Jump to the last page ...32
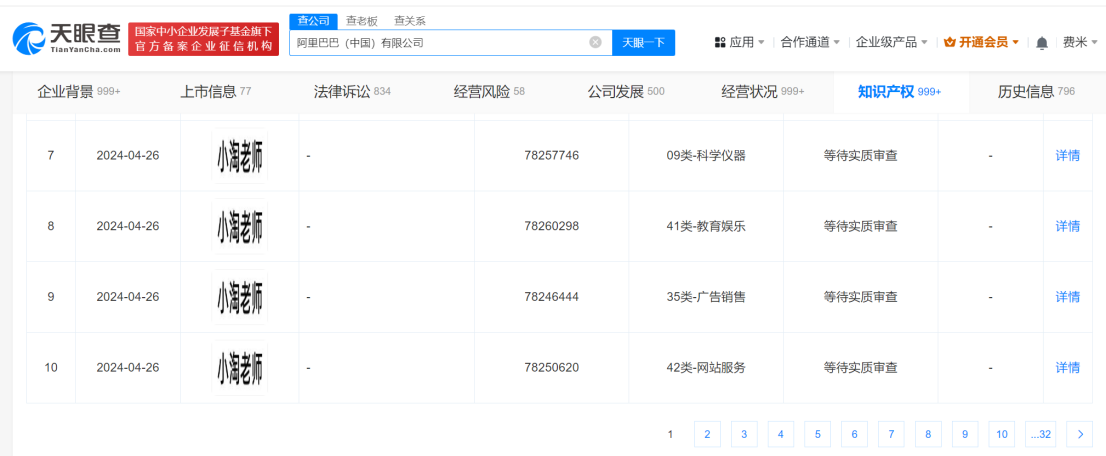Image resolution: width=1106 pixels, height=456 pixels. [x=1040, y=434]
